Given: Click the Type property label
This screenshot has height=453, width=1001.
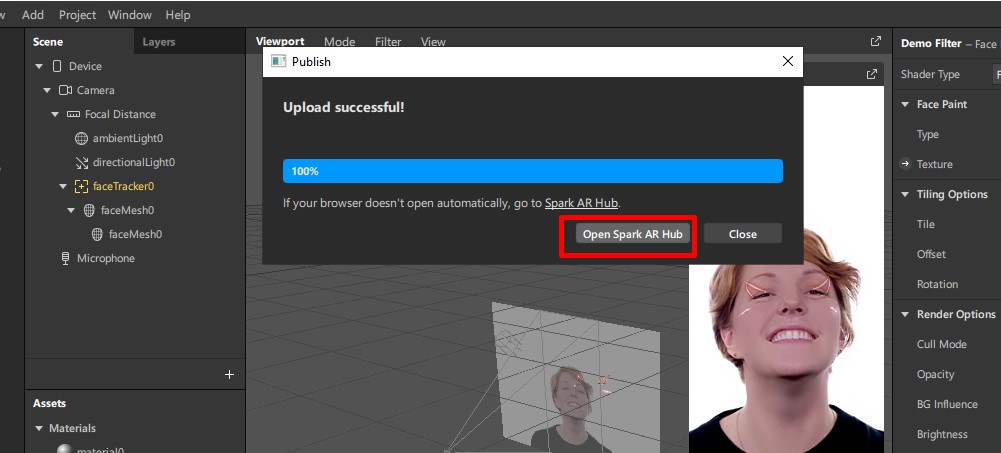Looking at the screenshot, I should [x=928, y=134].
